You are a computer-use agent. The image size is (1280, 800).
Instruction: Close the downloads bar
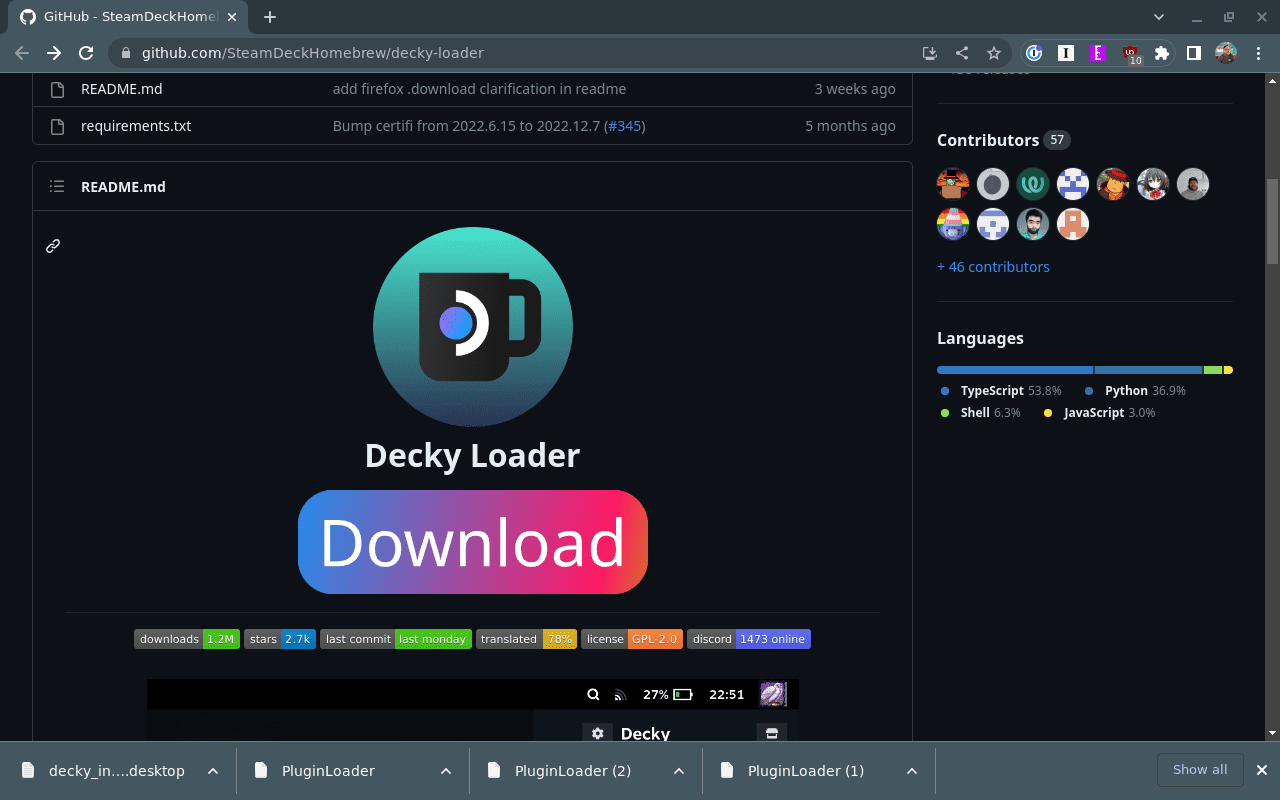(1262, 770)
